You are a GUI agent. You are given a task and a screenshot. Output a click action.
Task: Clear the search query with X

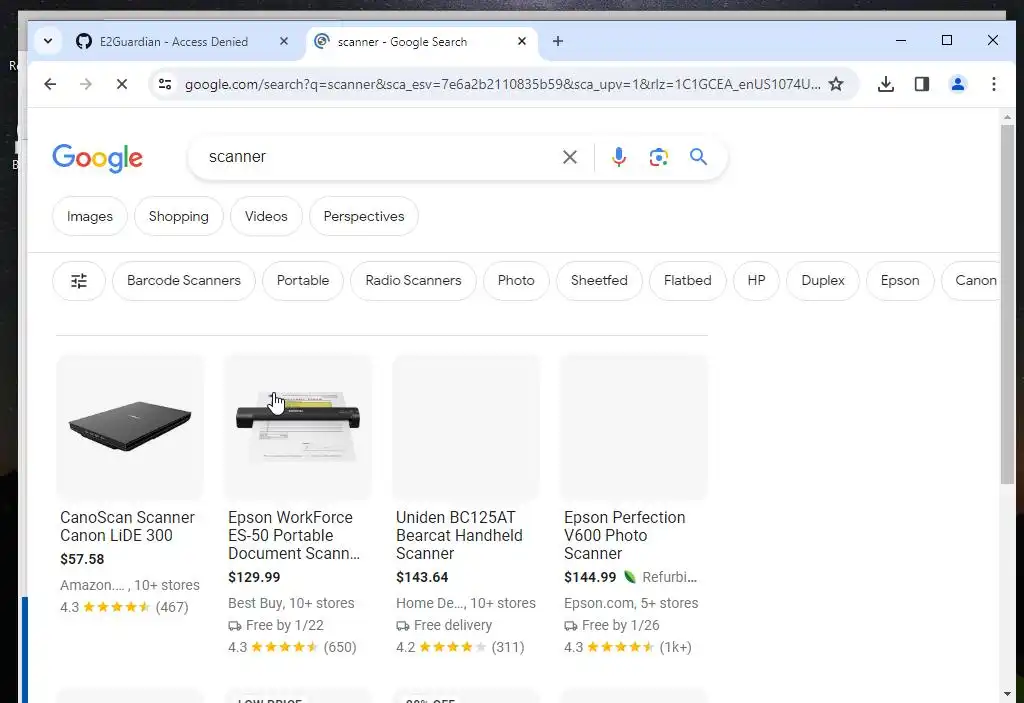[x=569, y=157]
